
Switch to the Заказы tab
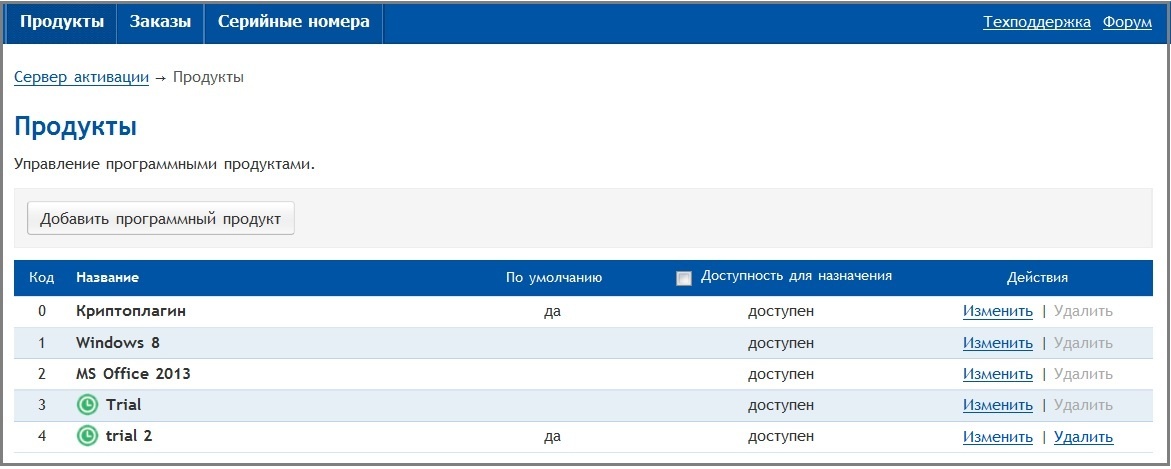[160, 22]
